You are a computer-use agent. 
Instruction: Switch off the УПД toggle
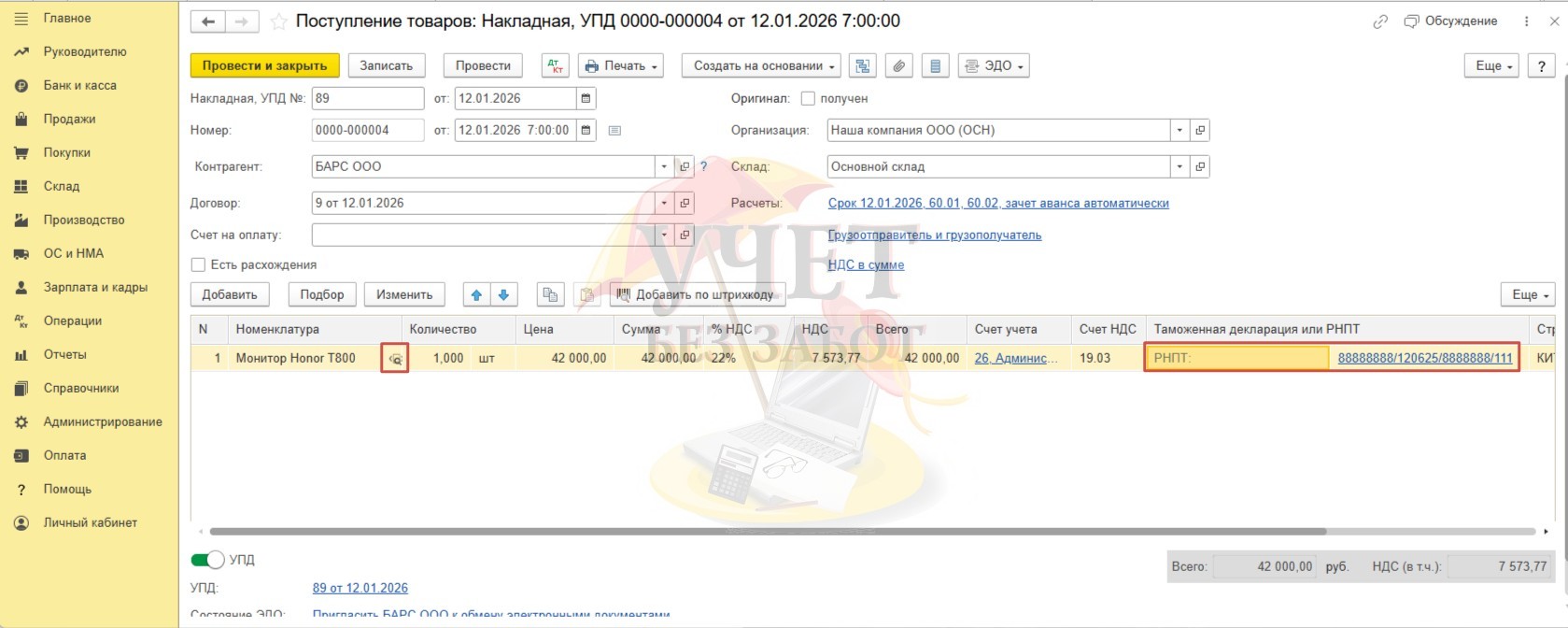click(207, 560)
